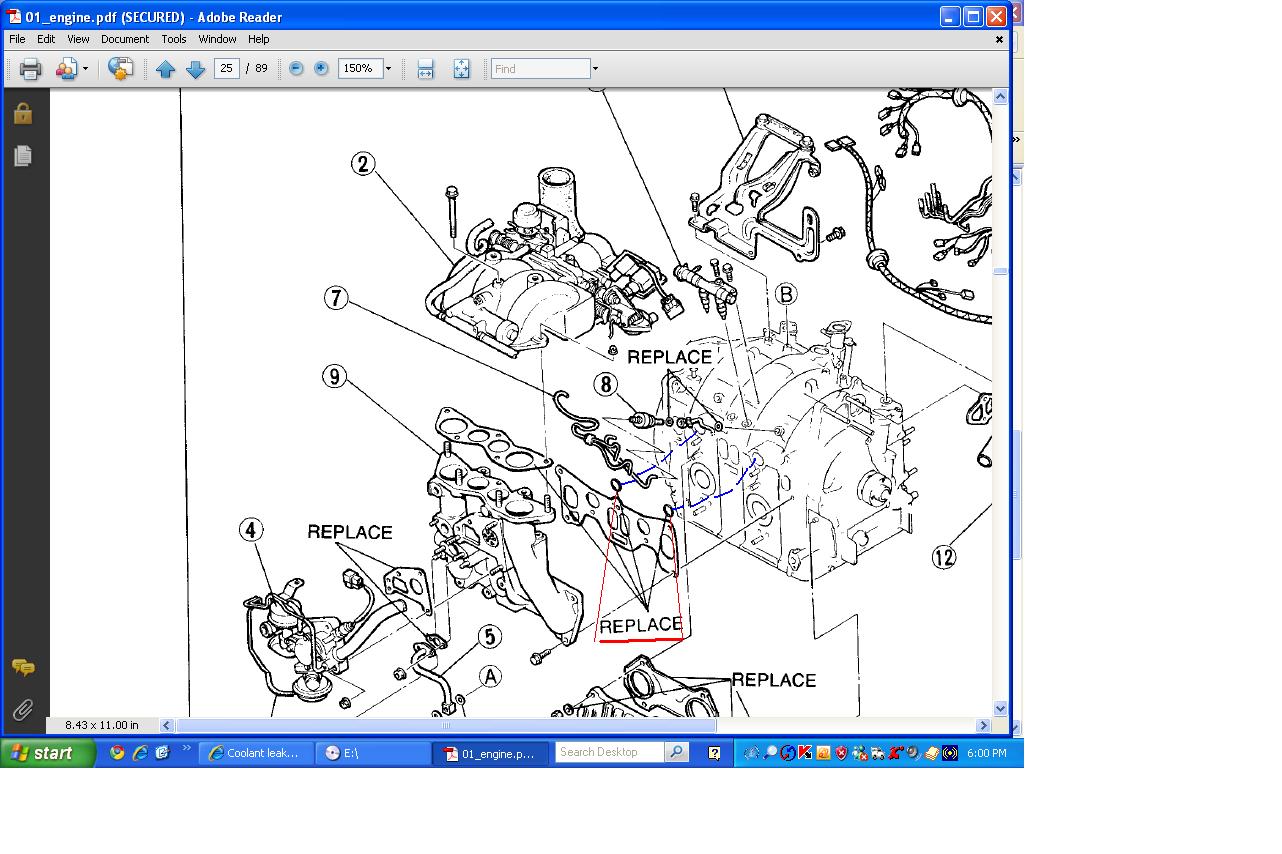This screenshot has width=1282, height=854.
Task: Click the Windows start button
Action: point(47,753)
